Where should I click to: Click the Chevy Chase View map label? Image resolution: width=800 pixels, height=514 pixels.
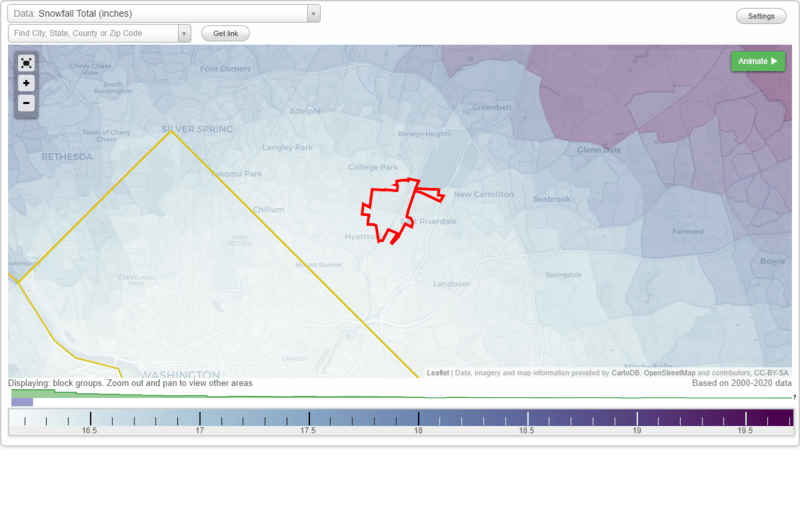coord(90,69)
